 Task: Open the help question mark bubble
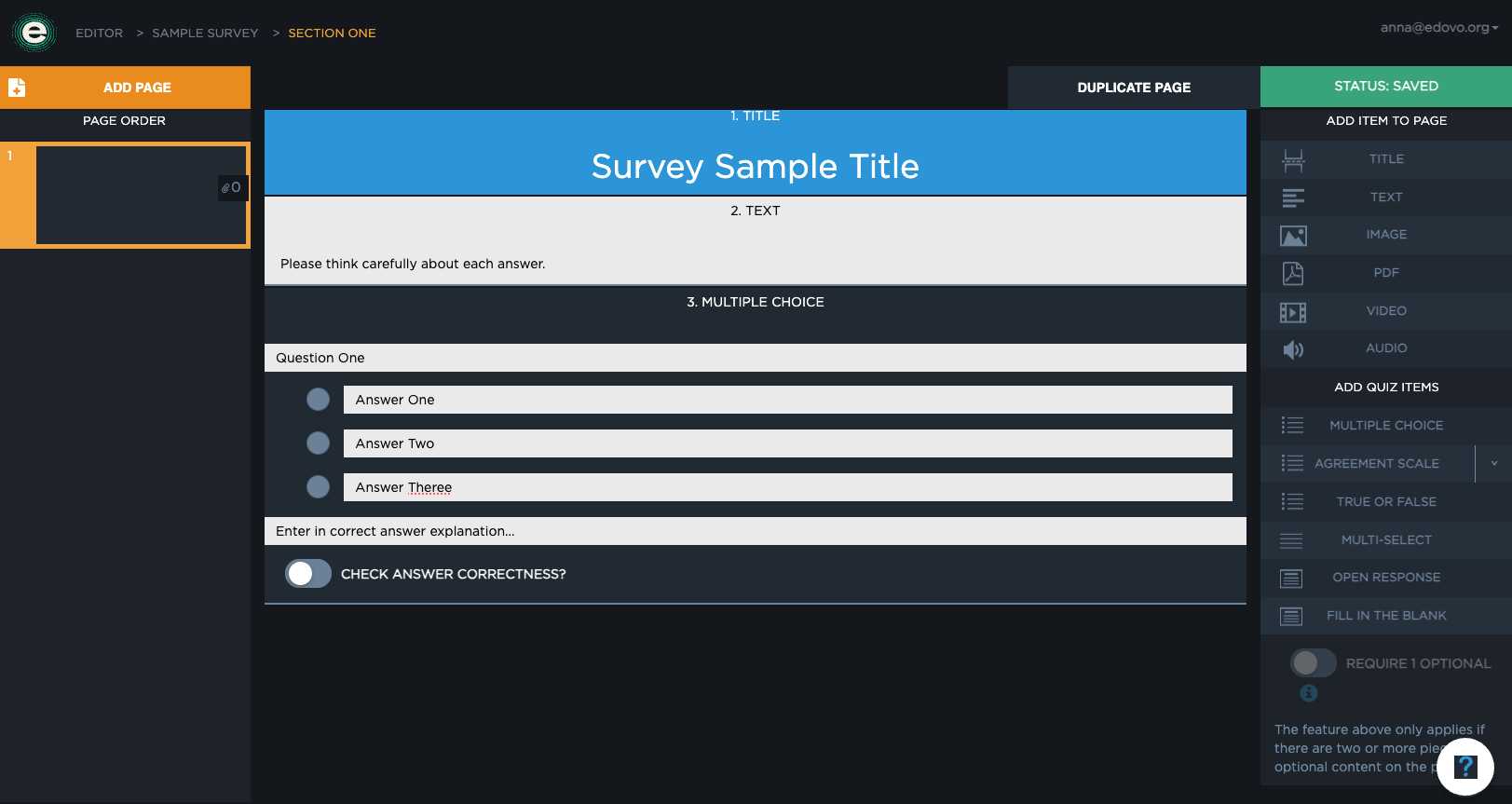[x=1464, y=767]
